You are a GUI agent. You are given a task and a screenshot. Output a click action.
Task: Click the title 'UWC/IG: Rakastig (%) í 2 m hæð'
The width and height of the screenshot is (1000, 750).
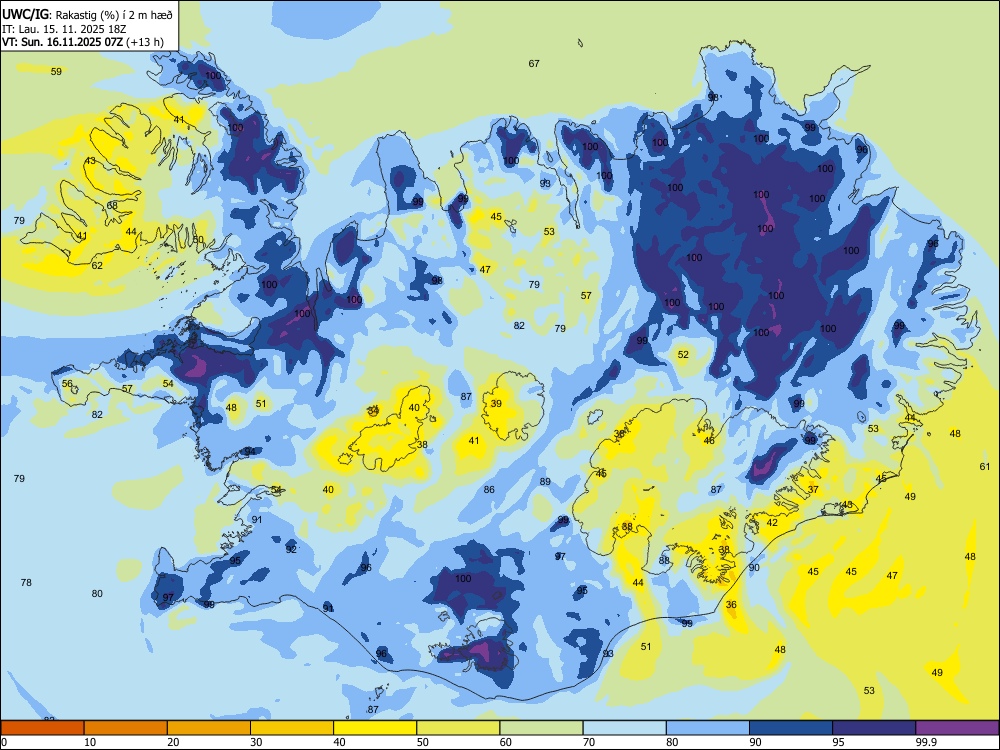[87, 14]
